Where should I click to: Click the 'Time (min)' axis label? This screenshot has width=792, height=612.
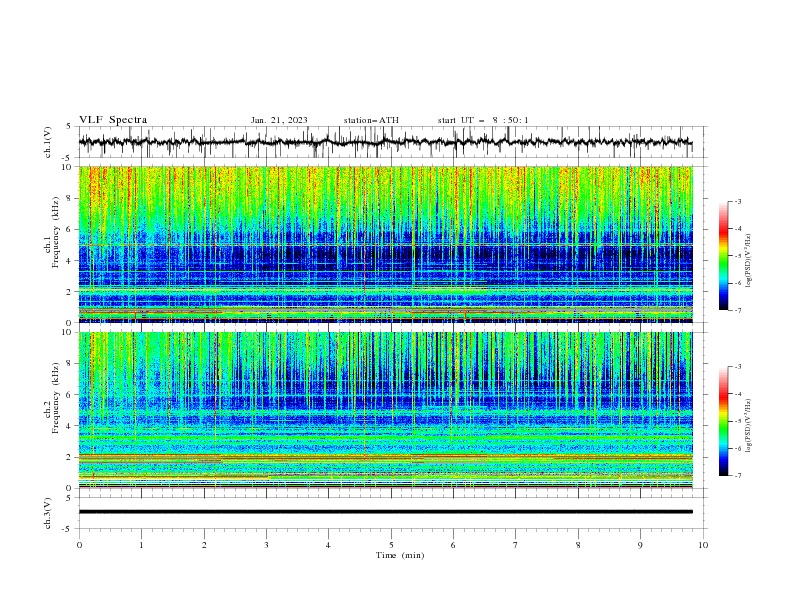point(400,555)
